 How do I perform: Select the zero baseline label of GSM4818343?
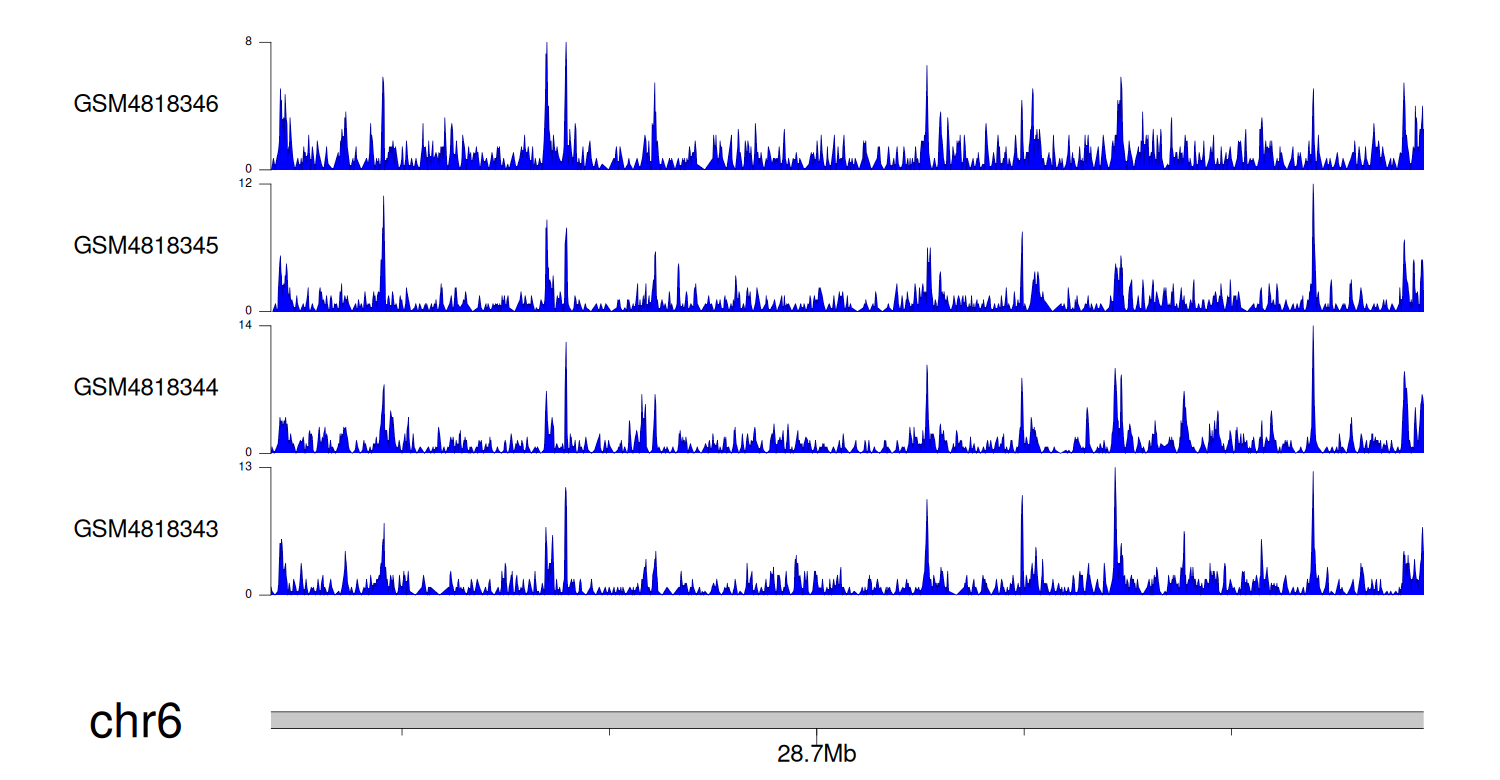click(263, 594)
